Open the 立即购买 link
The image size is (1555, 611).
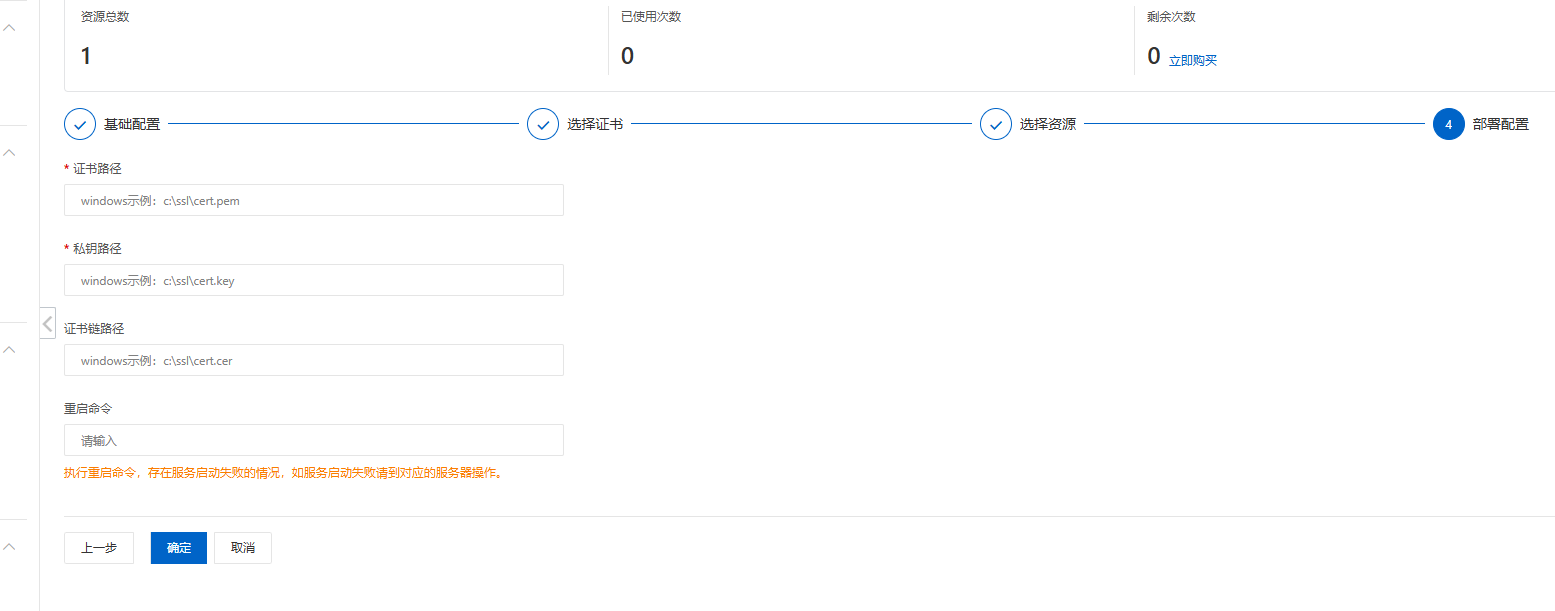coord(1193,61)
